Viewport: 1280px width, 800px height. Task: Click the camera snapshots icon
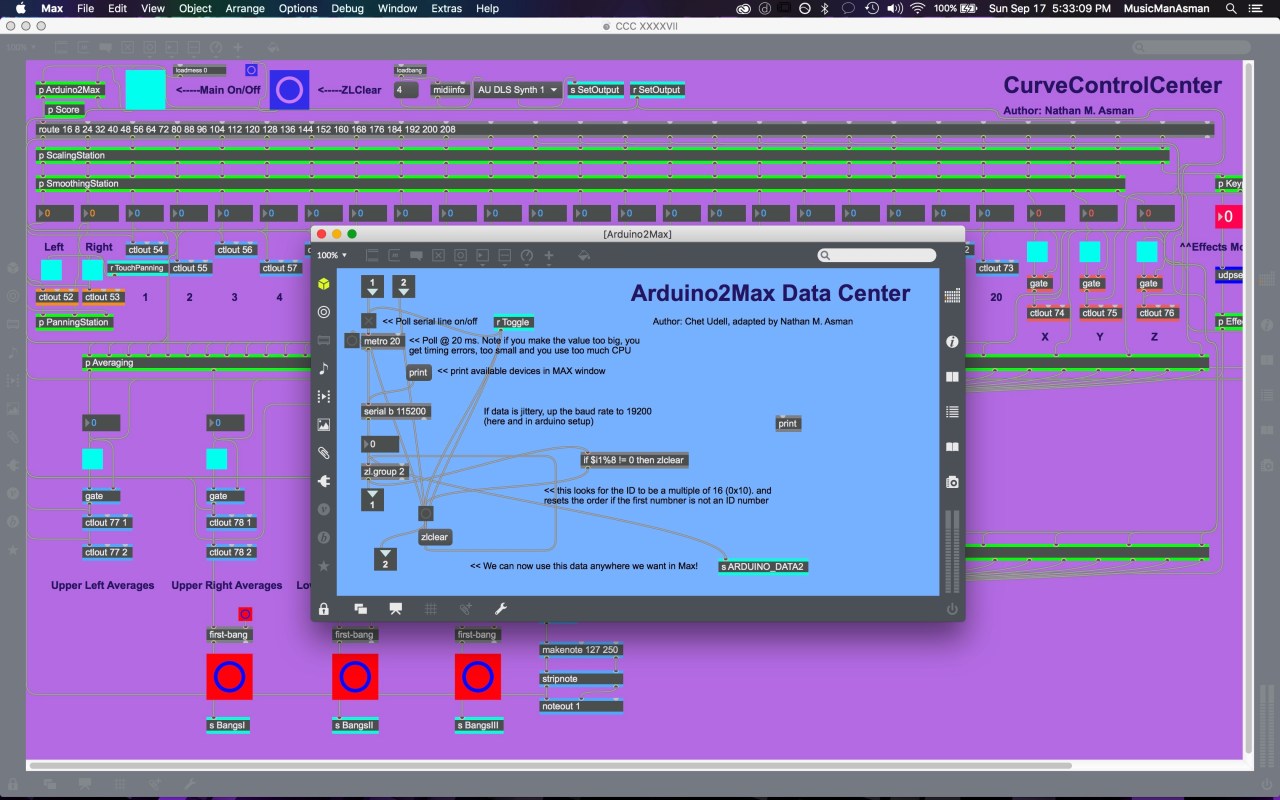(x=952, y=482)
